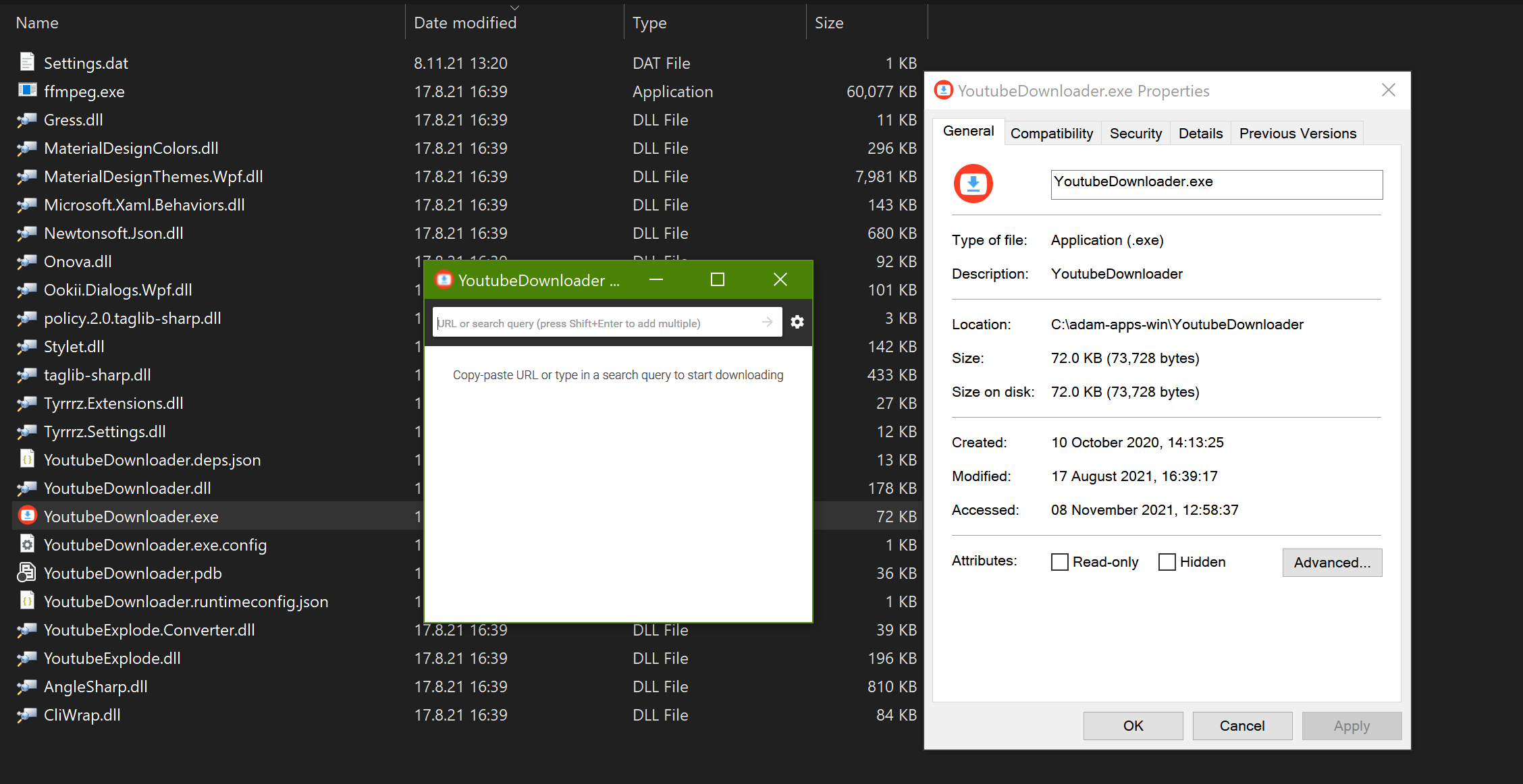Open the Details tab
1523x784 pixels.
pos(1200,133)
